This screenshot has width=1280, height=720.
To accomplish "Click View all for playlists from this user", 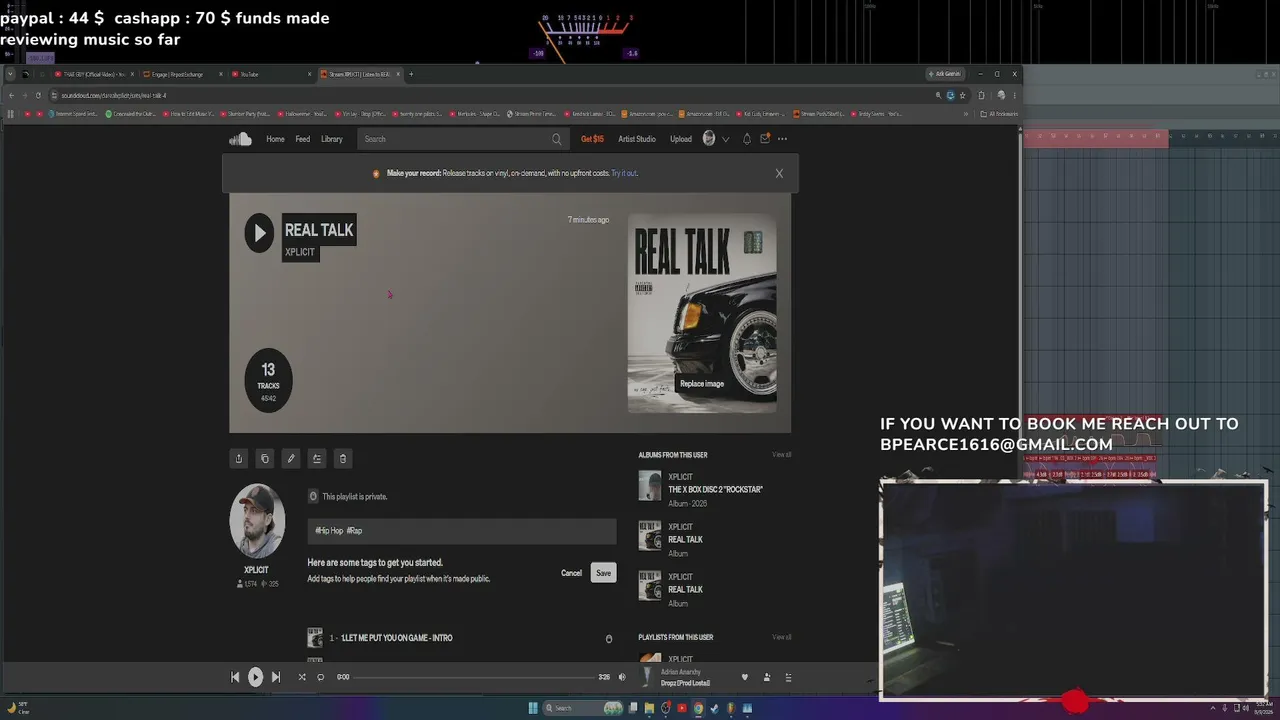I will [x=781, y=637].
